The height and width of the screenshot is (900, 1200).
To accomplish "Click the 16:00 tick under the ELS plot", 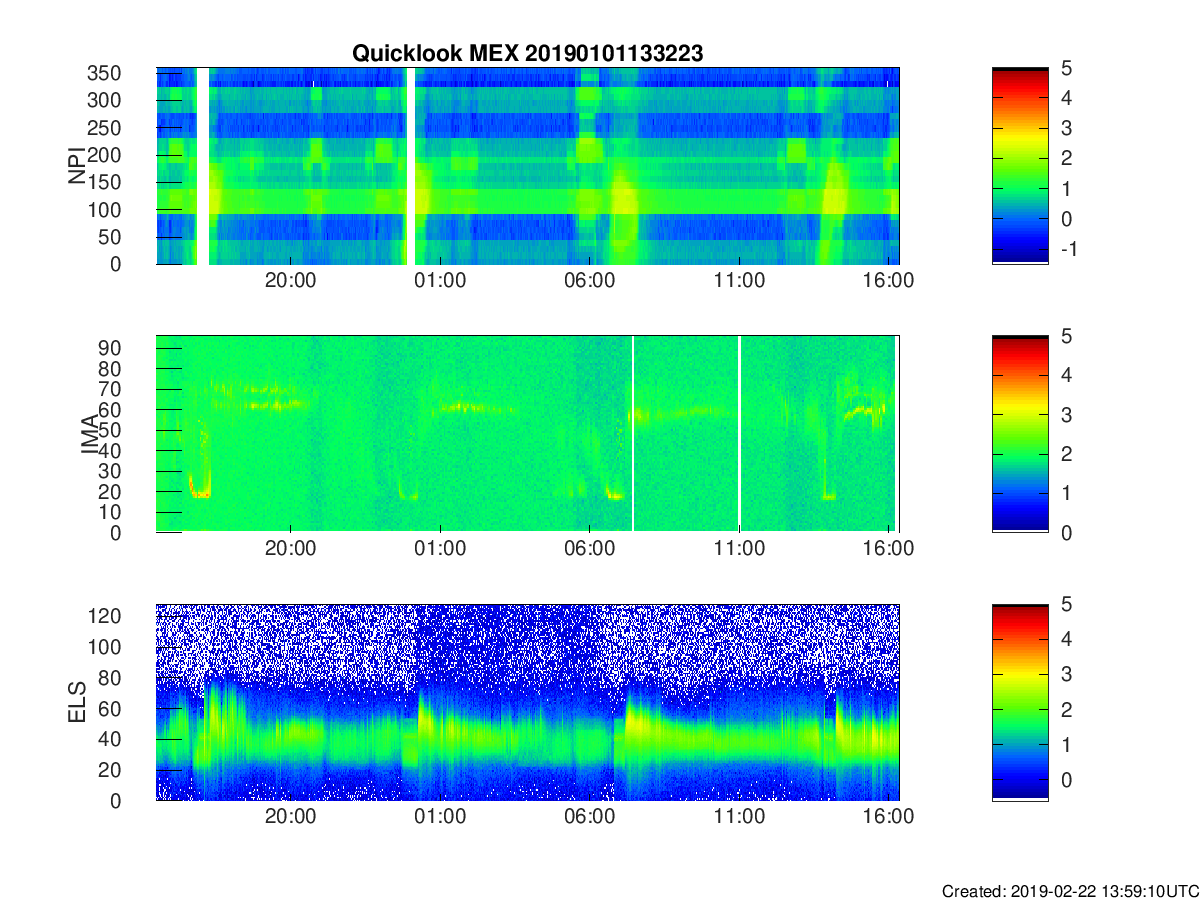I will (888, 816).
